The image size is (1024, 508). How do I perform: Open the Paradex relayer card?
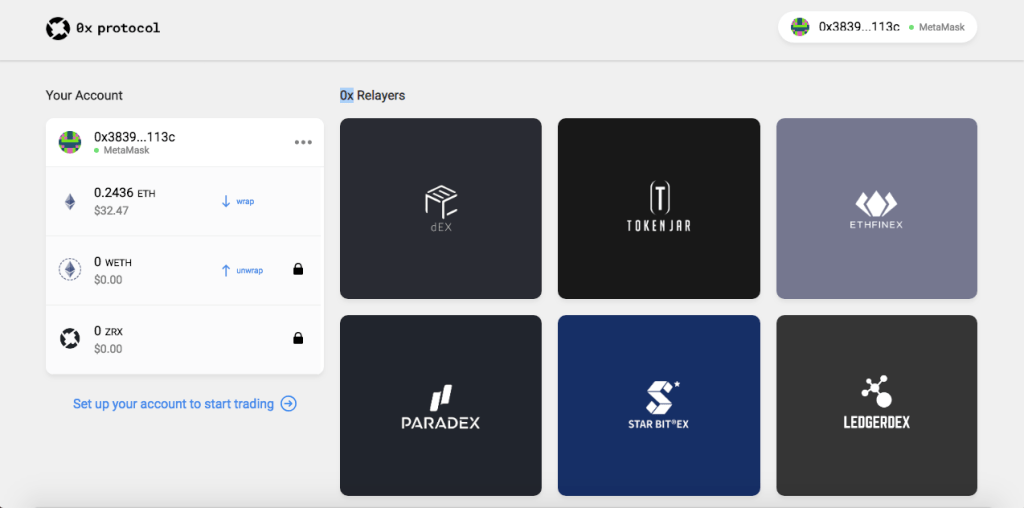(441, 405)
